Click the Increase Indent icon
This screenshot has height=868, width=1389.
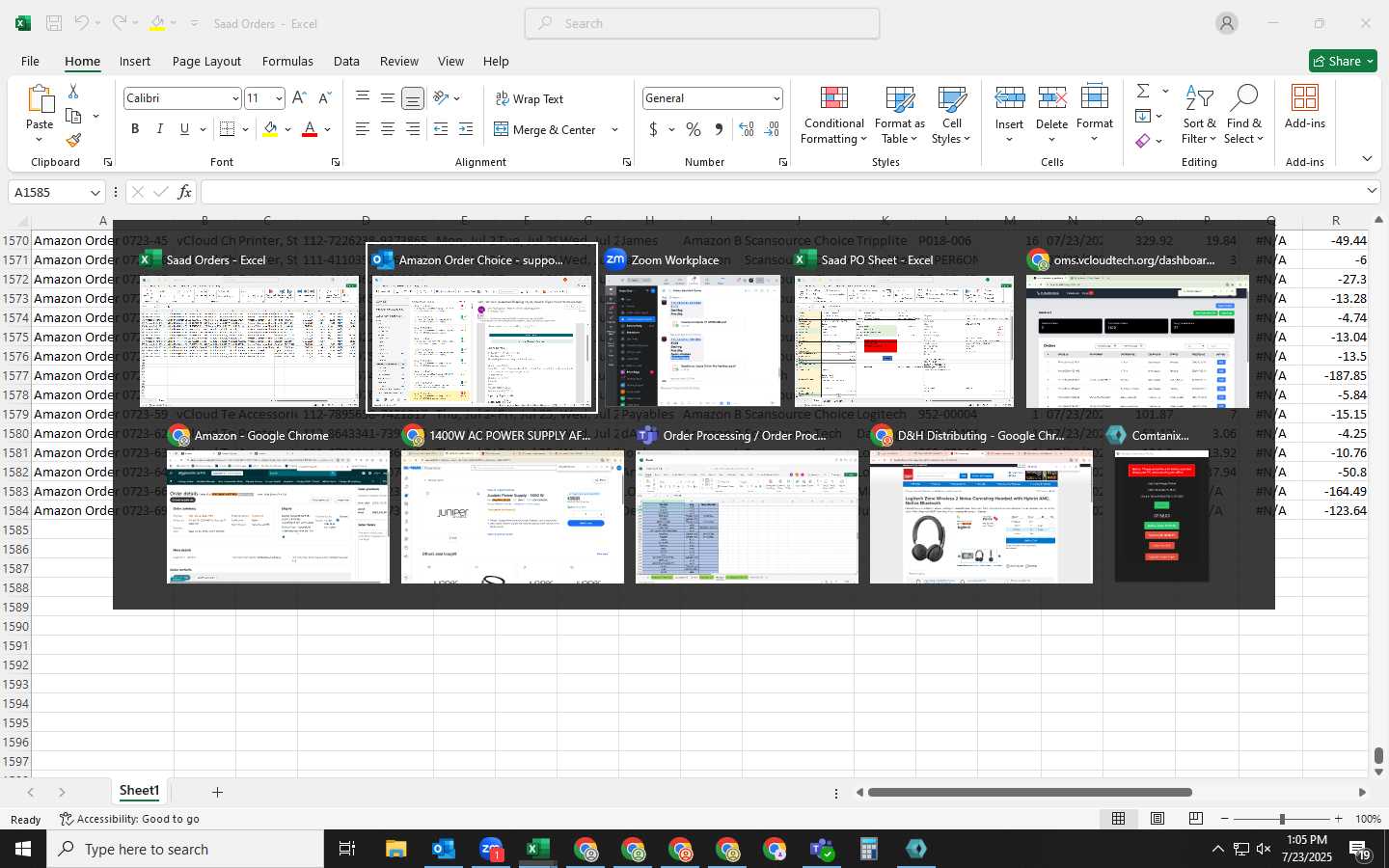pyautogui.click(x=466, y=129)
